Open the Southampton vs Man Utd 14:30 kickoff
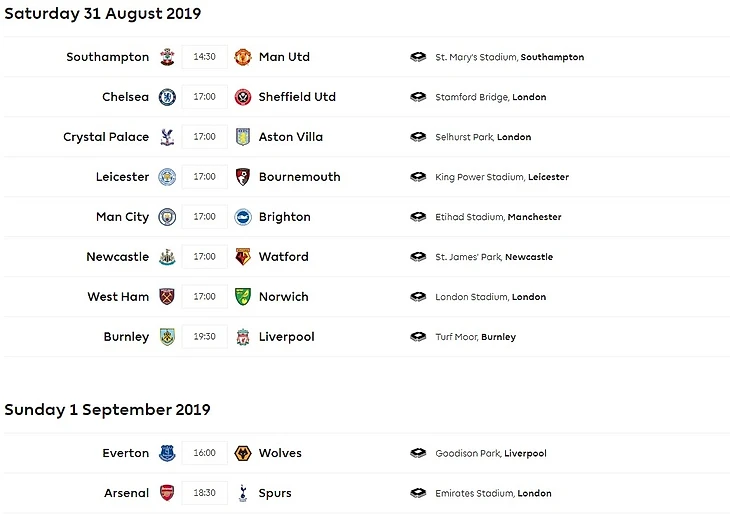The image size is (730, 514). click(205, 57)
